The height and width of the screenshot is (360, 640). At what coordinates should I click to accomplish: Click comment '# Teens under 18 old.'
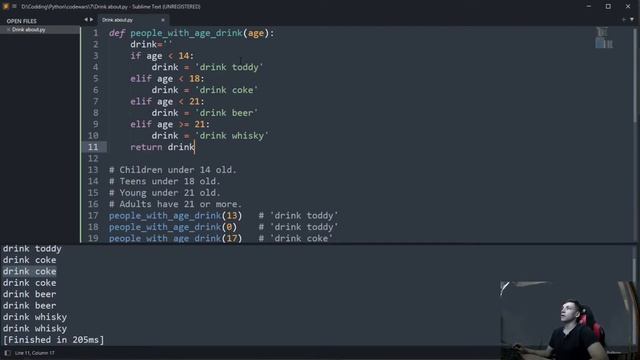(x=165, y=181)
